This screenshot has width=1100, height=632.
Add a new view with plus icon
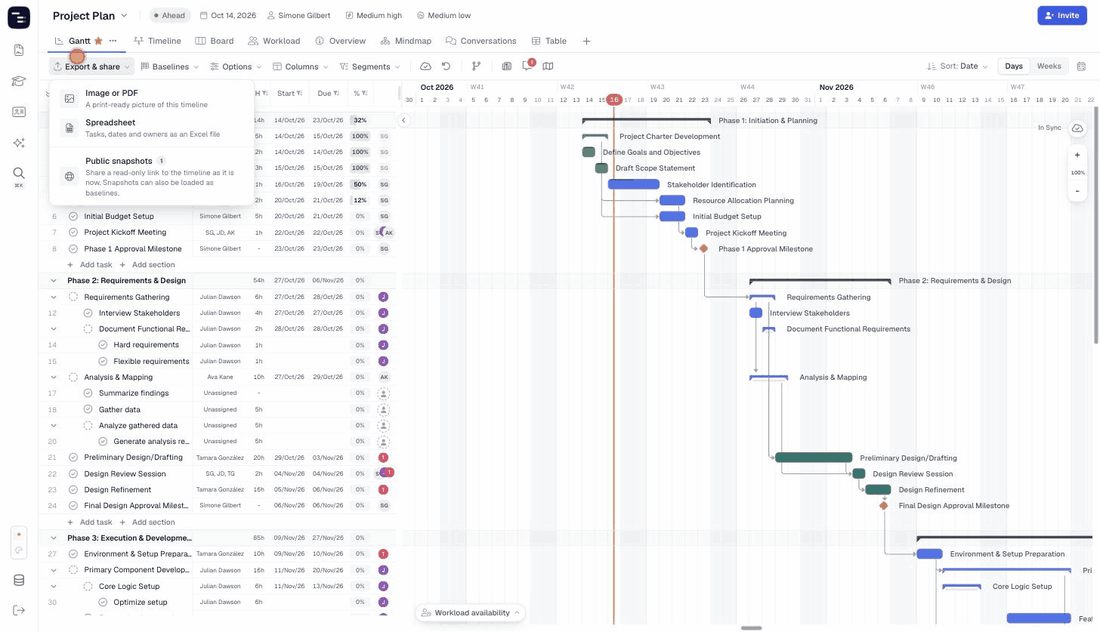(586, 41)
